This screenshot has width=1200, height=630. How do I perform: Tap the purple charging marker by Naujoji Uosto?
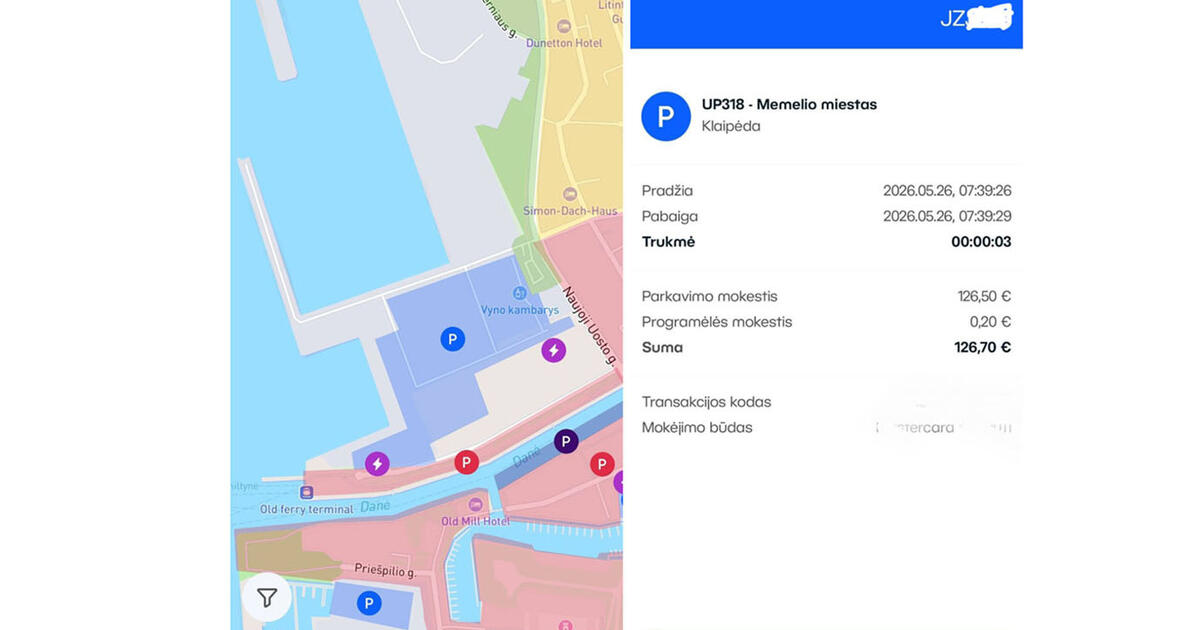tap(553, 350)
